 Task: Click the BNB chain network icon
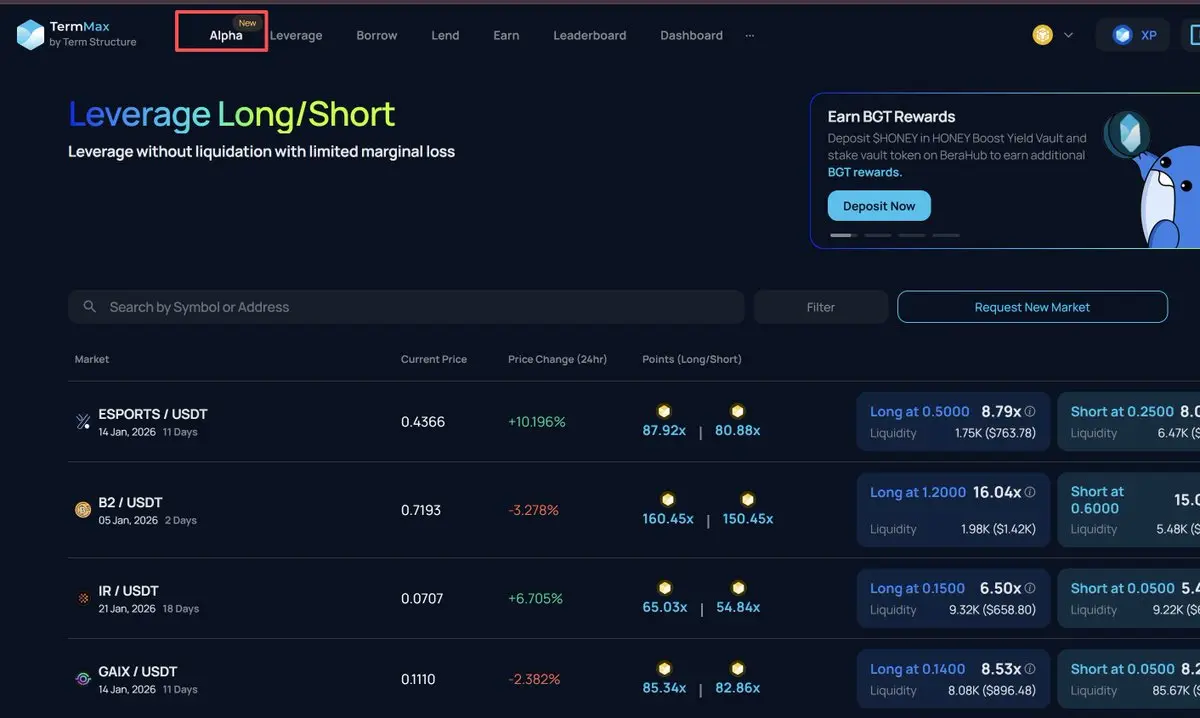point(1043,35)
